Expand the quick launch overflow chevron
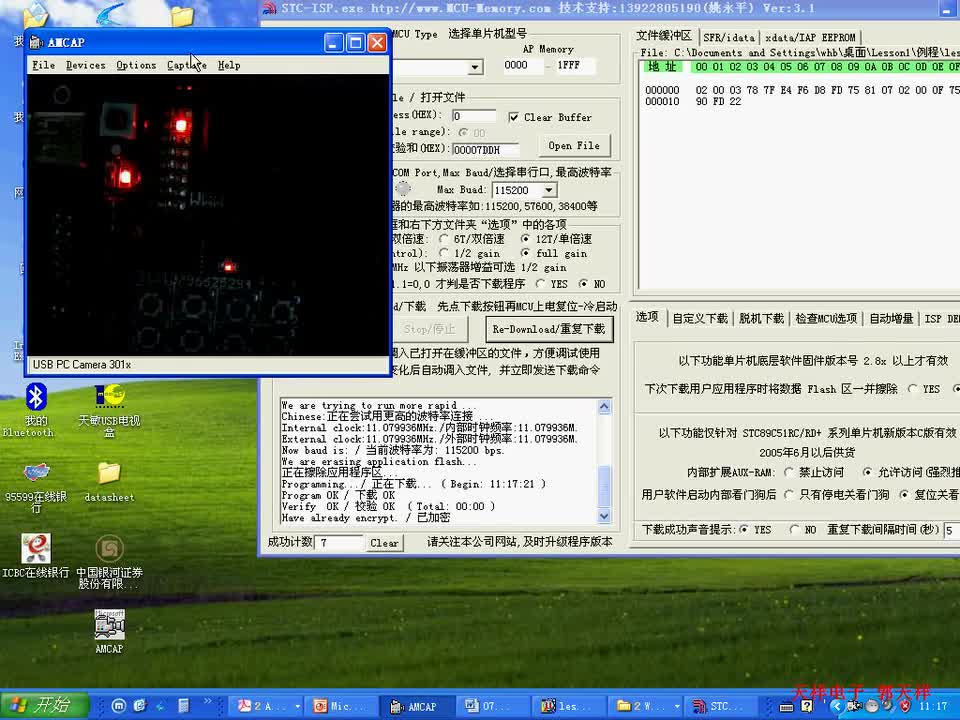Screen dimensions: 960x720 (x=207, y=701)
